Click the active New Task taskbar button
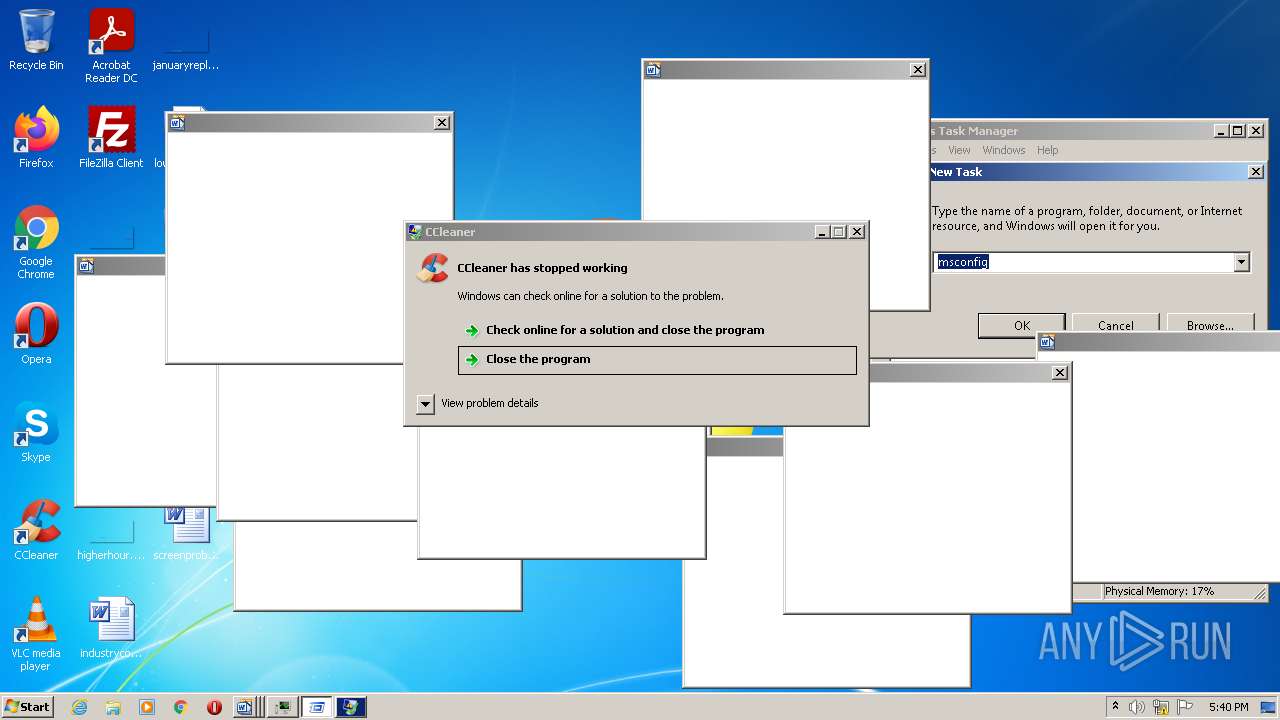 [x=317, y=707]
